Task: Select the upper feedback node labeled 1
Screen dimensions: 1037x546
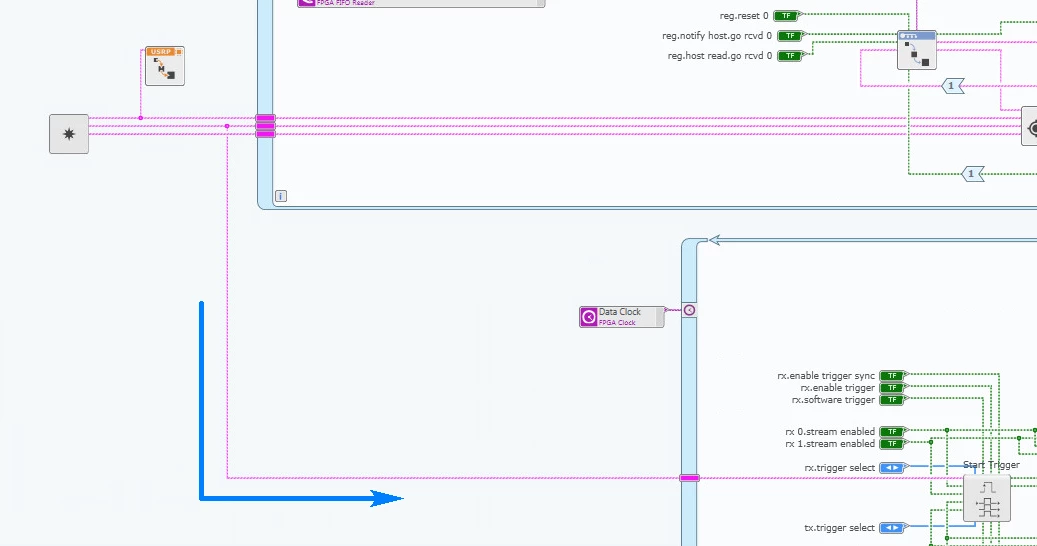Action: click(x=953, y=87)
